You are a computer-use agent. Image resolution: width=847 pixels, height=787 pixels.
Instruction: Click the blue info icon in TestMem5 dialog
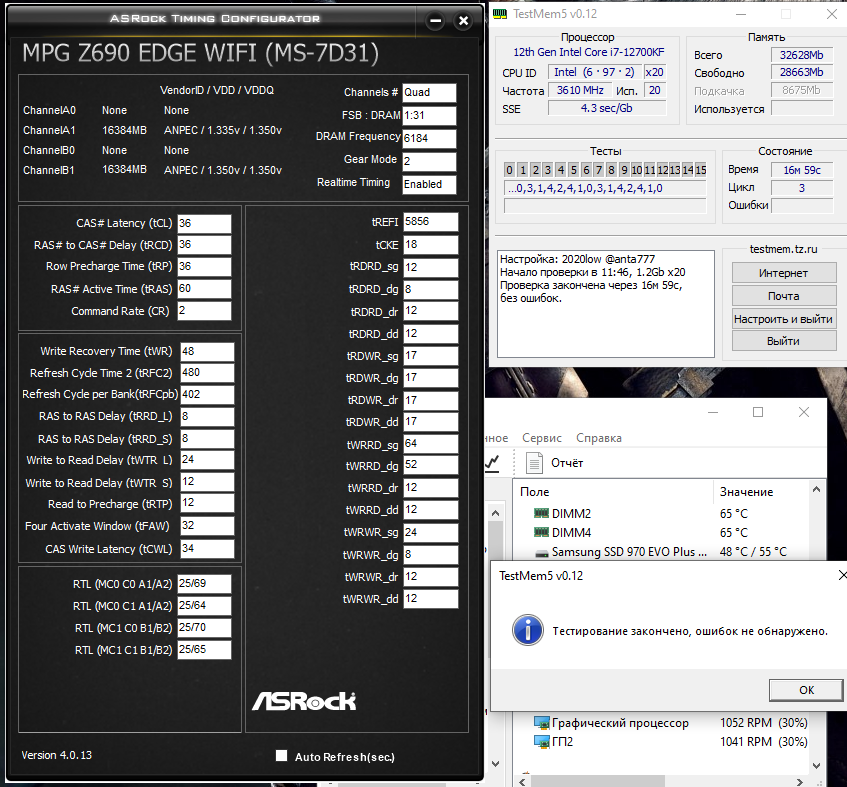click(x=528, y=630)
